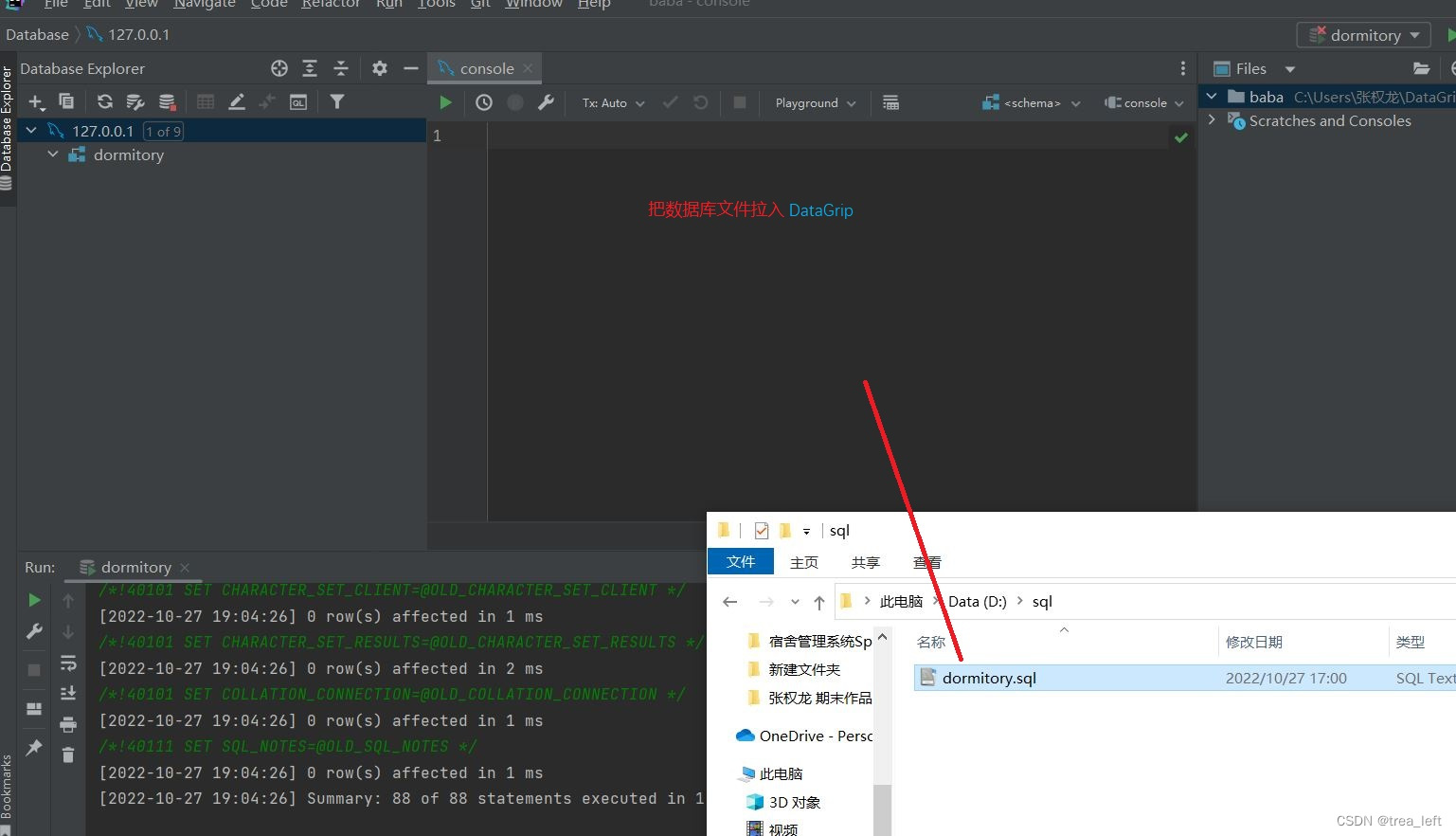Click the '1 of 9' schemas badge
The height and width of the screenshot is (836, 1456).
[163, 131]
